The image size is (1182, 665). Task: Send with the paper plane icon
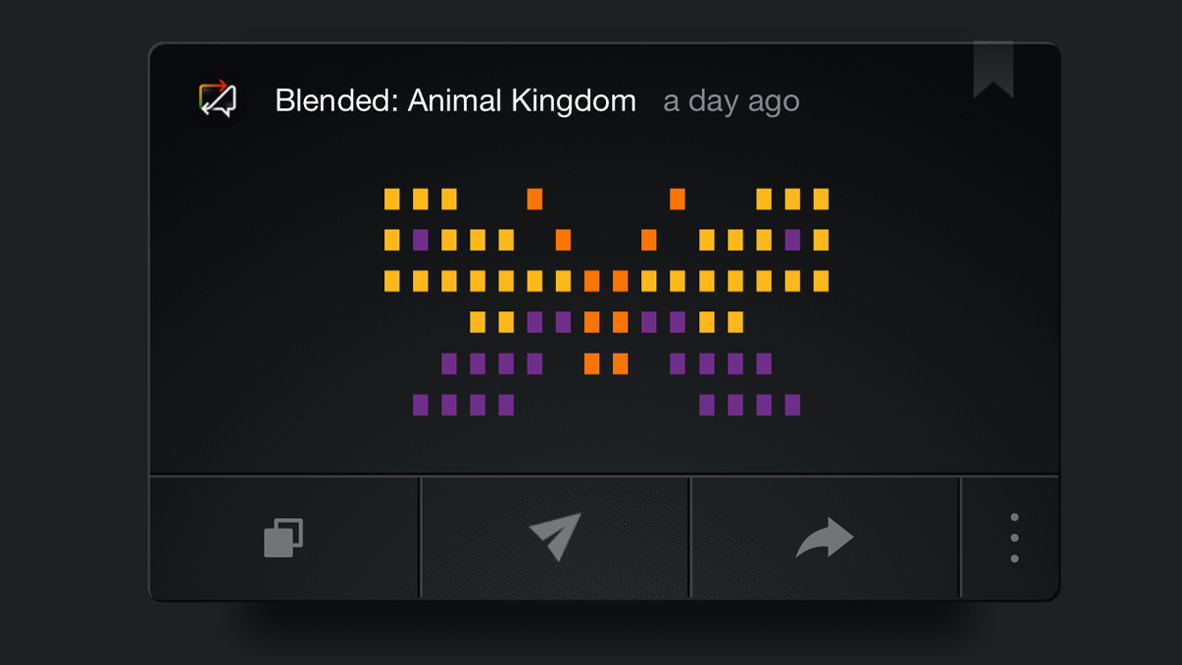click(x=555, y=537)
